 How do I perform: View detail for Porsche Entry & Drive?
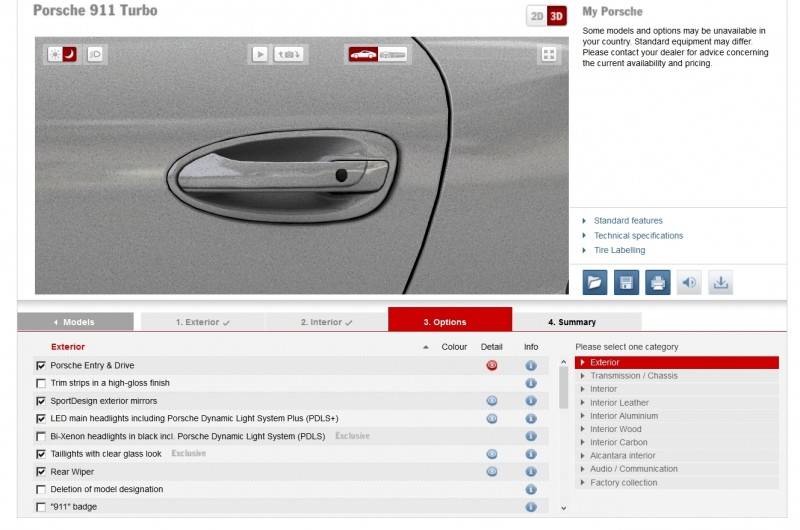(x=492, y=365)
